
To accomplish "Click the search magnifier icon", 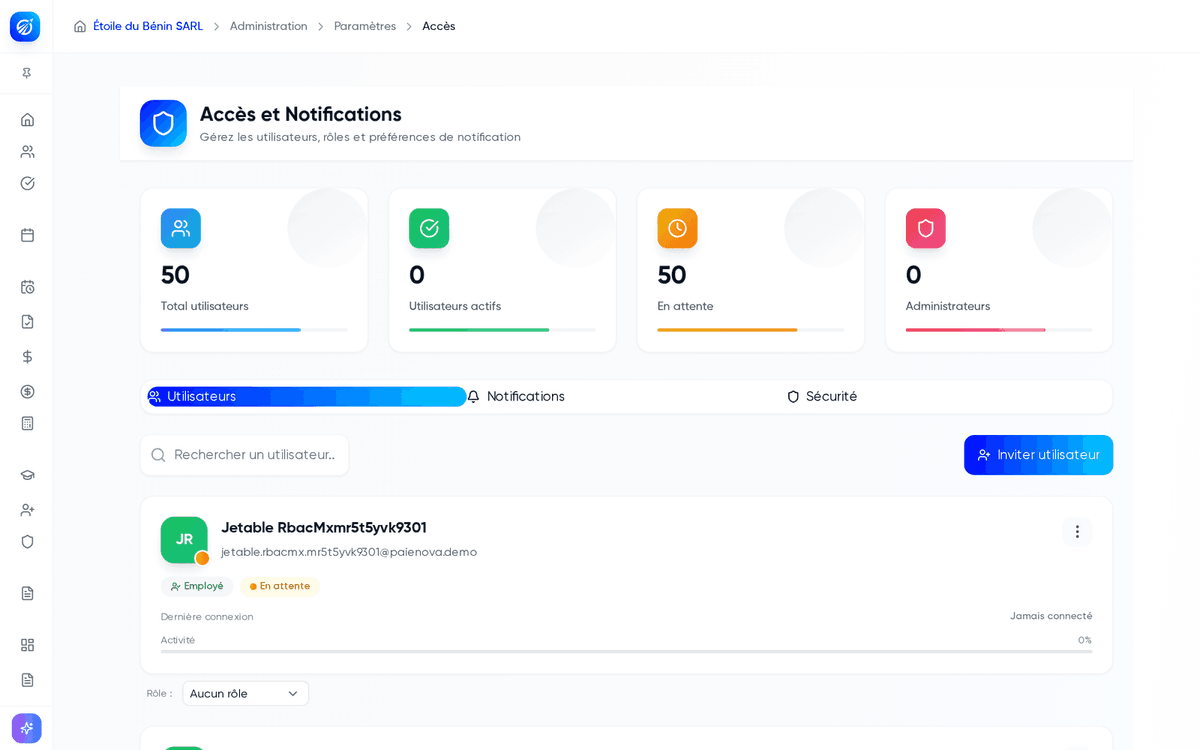I will pos(158,455).
